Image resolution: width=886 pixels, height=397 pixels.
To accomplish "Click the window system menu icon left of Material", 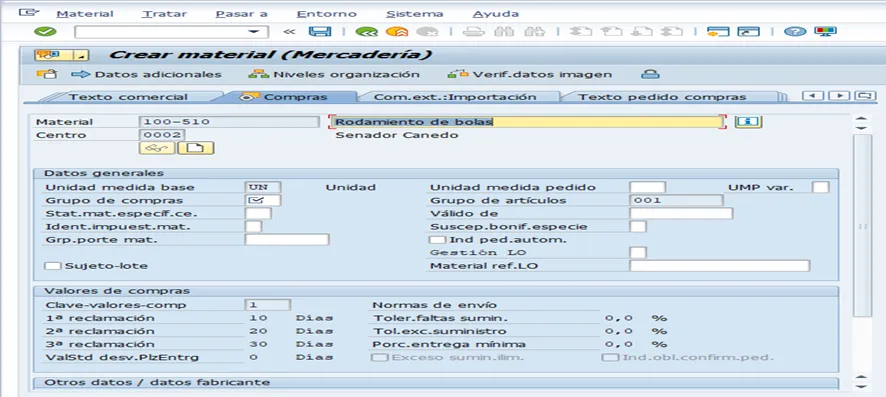I will point(29,12).
